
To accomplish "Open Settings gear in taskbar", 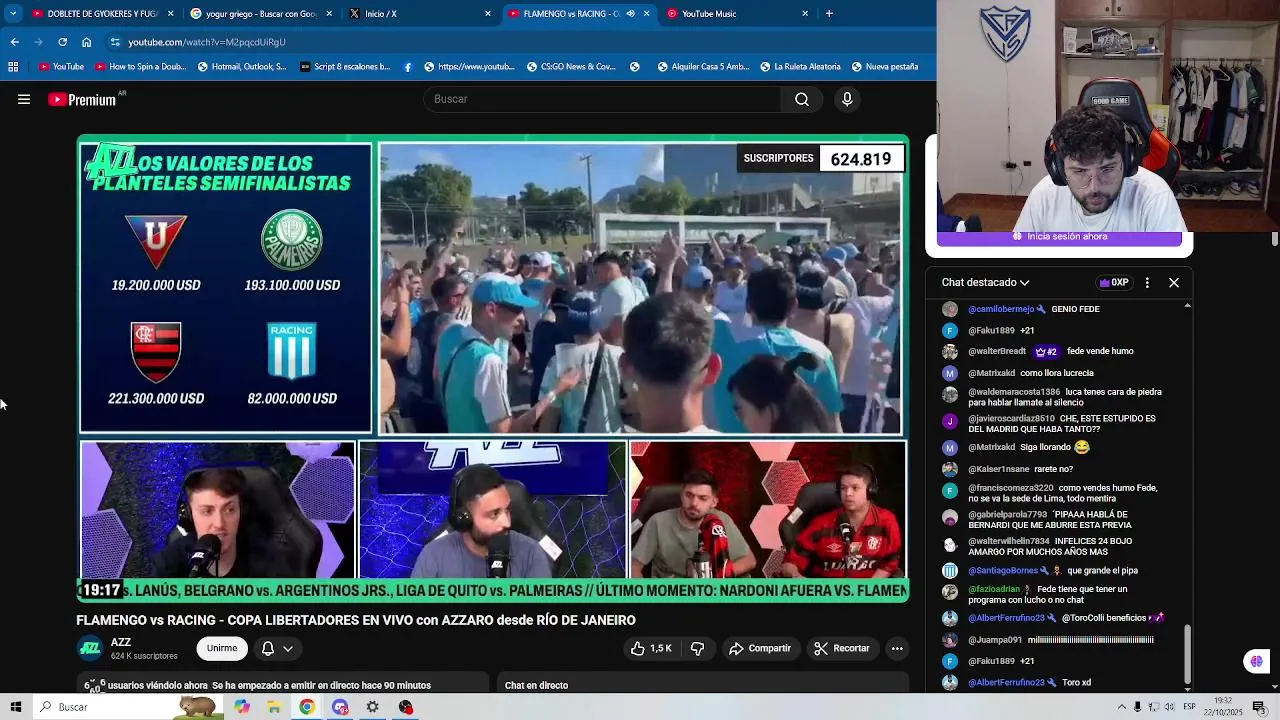I will pos(372,707).
